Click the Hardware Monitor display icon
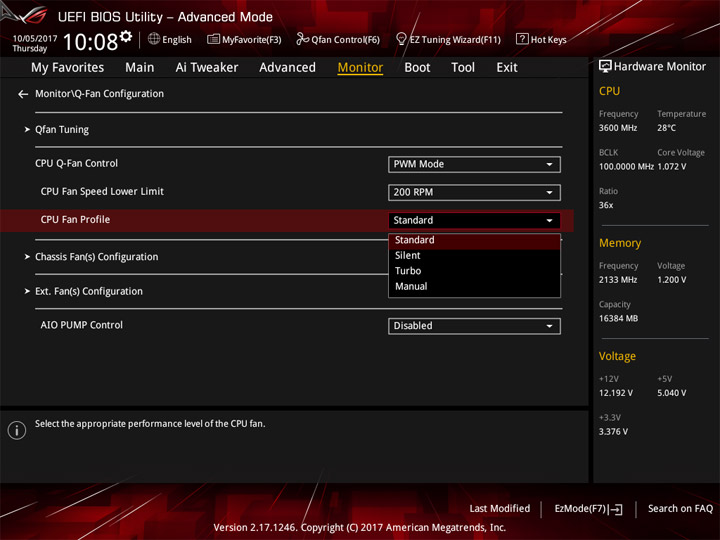The height and width of the screenshot is (540, 720). coord(605,67)
